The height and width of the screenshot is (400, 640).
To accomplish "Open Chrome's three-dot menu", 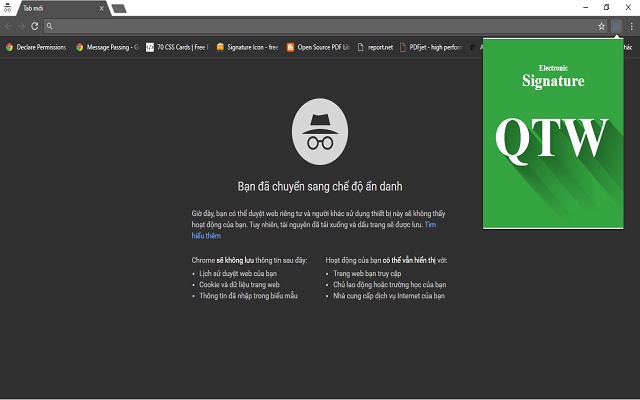I will click(631, 26).
